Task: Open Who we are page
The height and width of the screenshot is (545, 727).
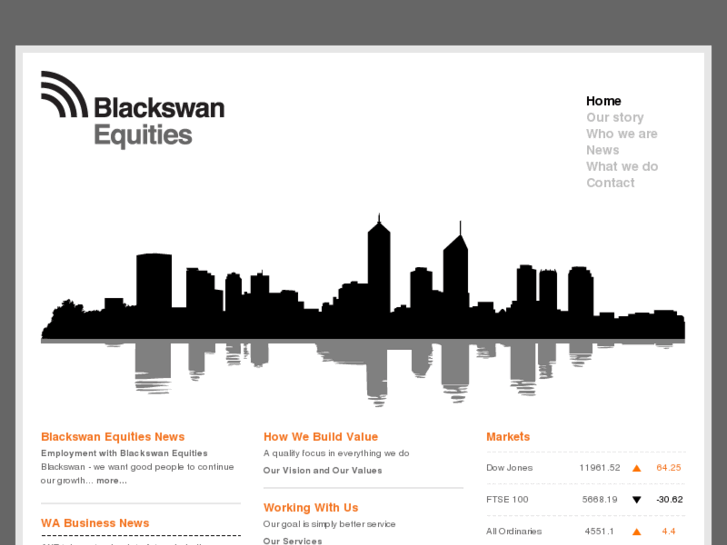Action: (x=622, y=134)
